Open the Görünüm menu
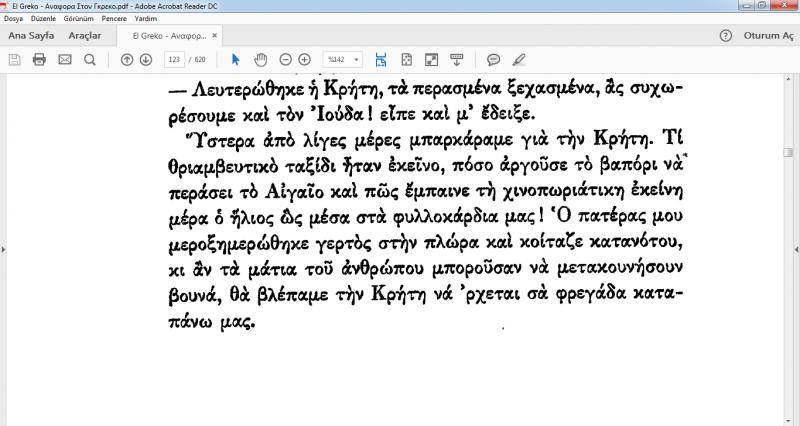Screen dimensions: 800x426 tap(79, 18)
